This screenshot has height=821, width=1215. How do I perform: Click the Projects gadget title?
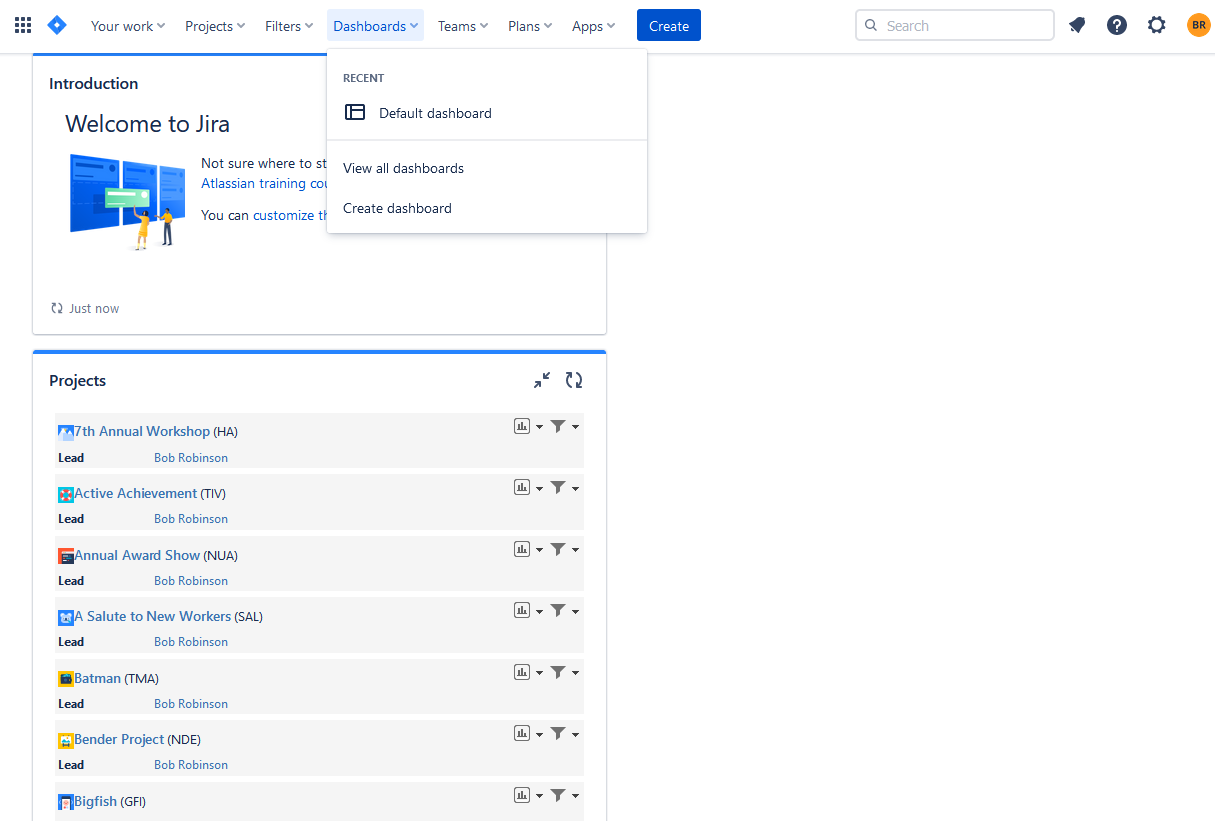click(x=78, y=381)
